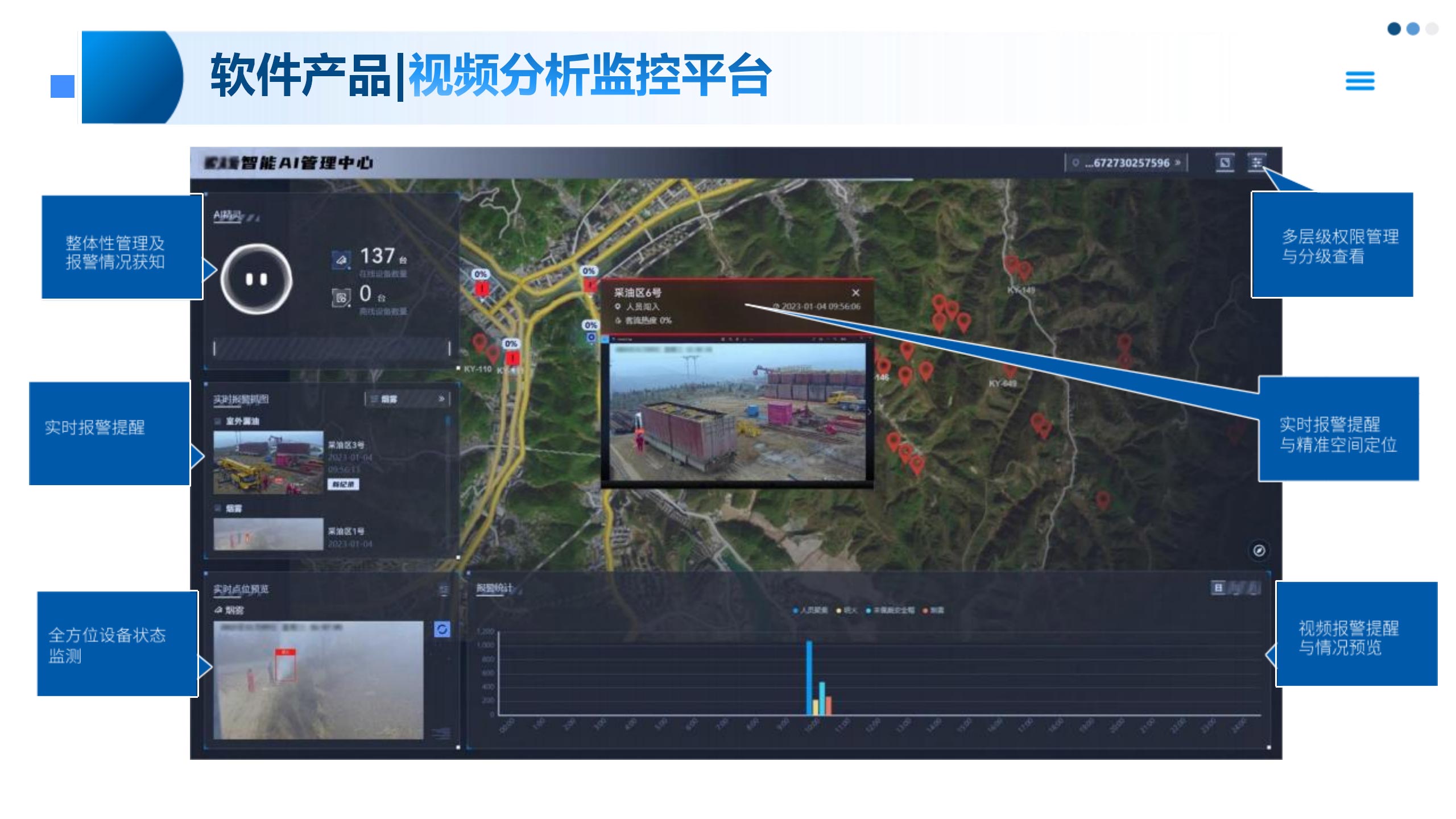Click the blue refresh icon beside preview video
This screenshot has height=819, width=1456.
[x=442, y=629]
